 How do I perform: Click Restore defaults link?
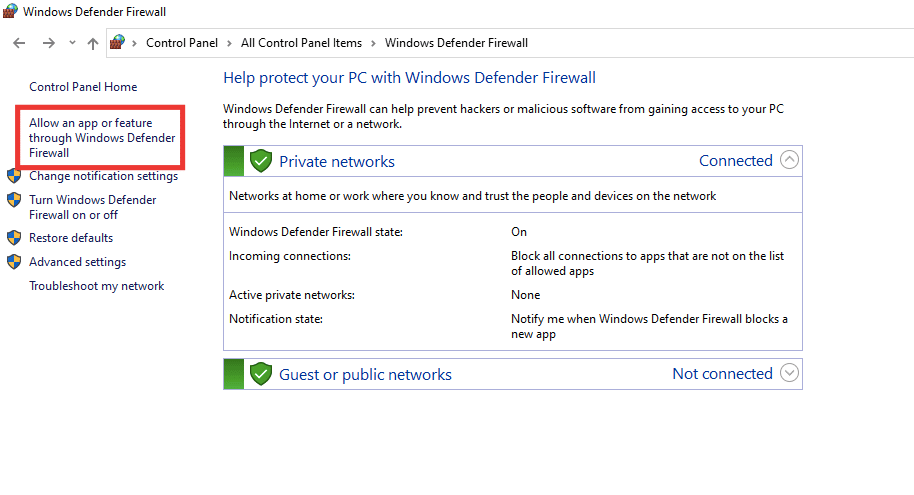click(x=71, y=238)
